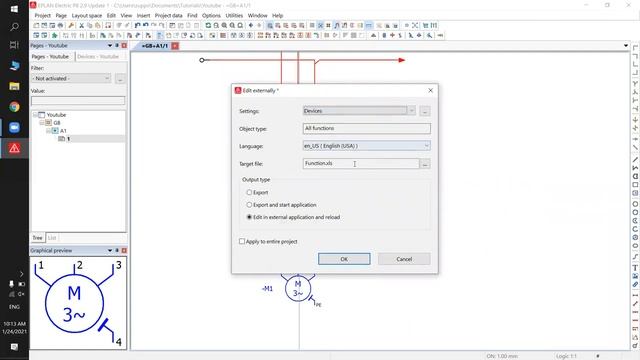Click the green star icon in second toolbar
The width and height of the screenshot is (640, 360).
pos(54,36)
